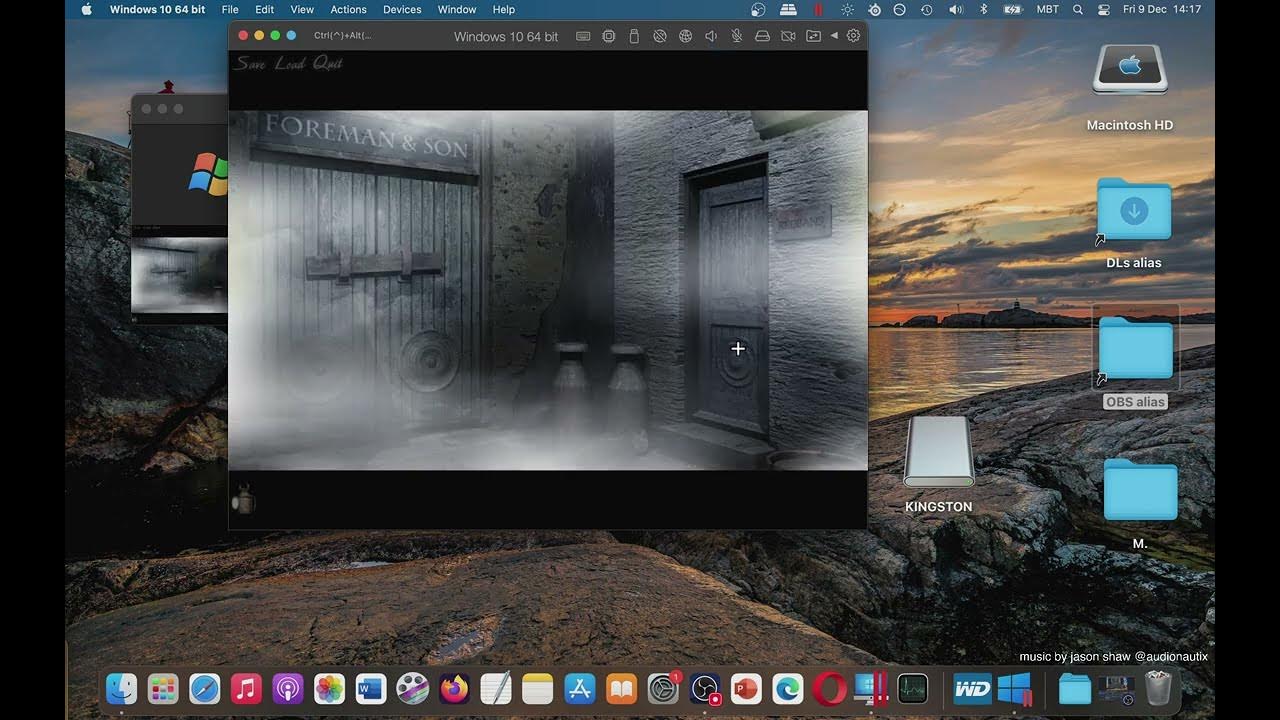Click the crossed-out circle icon in VM toolbar
The image size is (1280, 720).
(x=660, y=36)
